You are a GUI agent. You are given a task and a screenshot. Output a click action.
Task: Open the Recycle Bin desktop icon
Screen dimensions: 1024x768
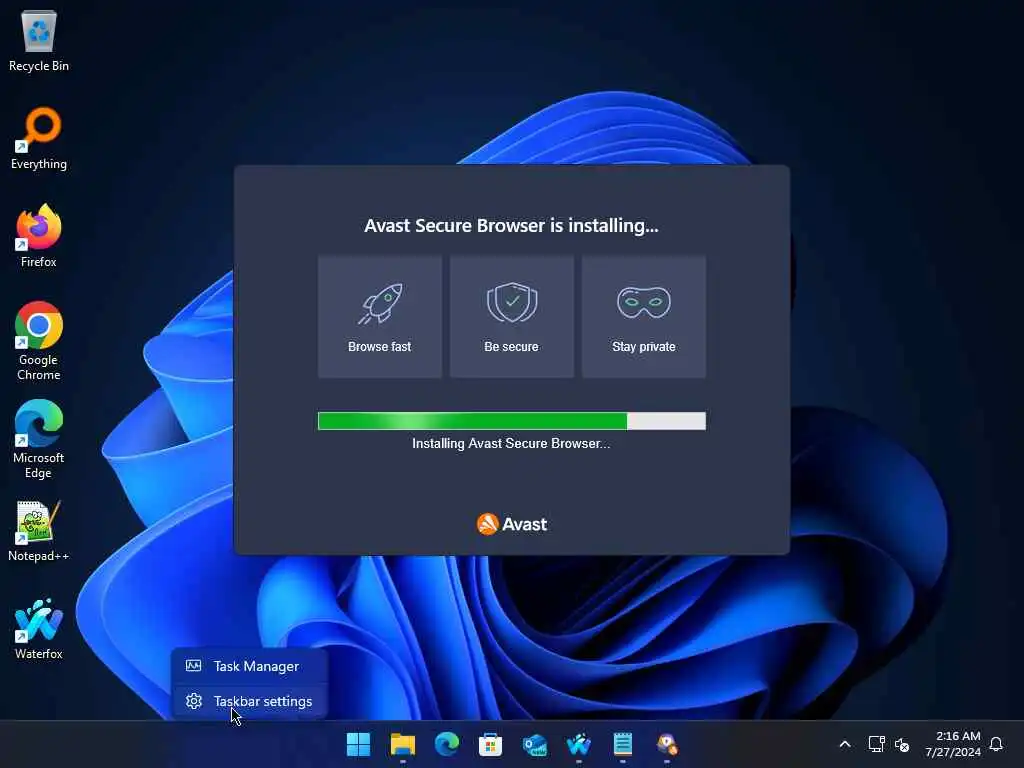click(x=39, y=40)
